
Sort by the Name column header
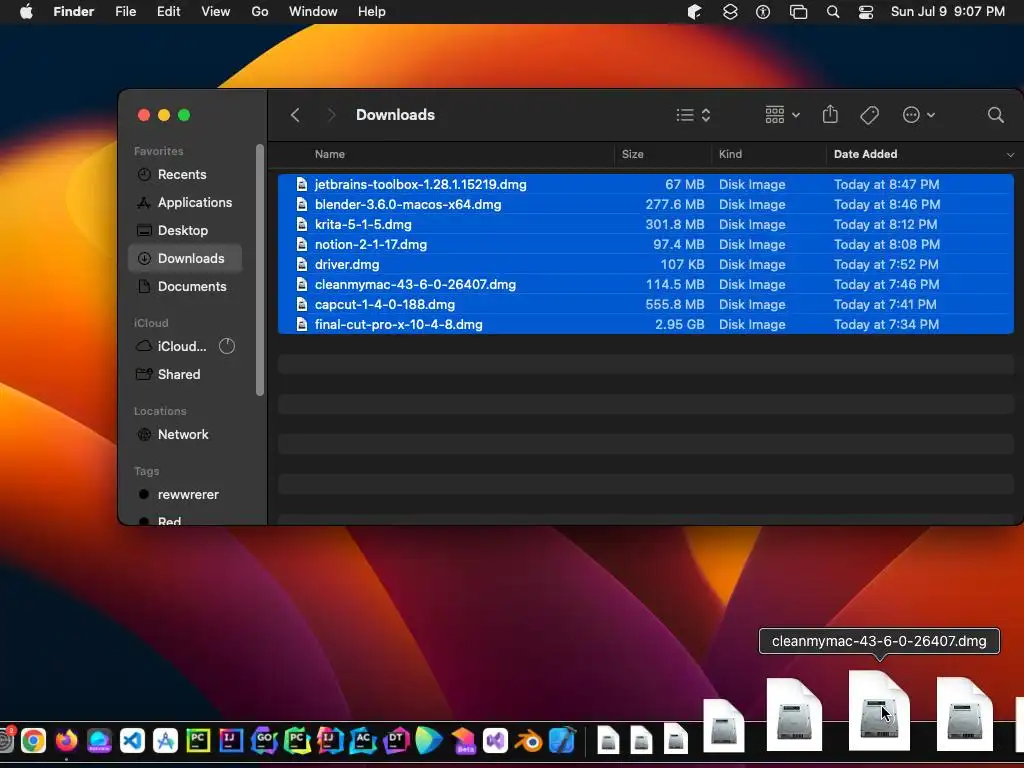point(330,154)
